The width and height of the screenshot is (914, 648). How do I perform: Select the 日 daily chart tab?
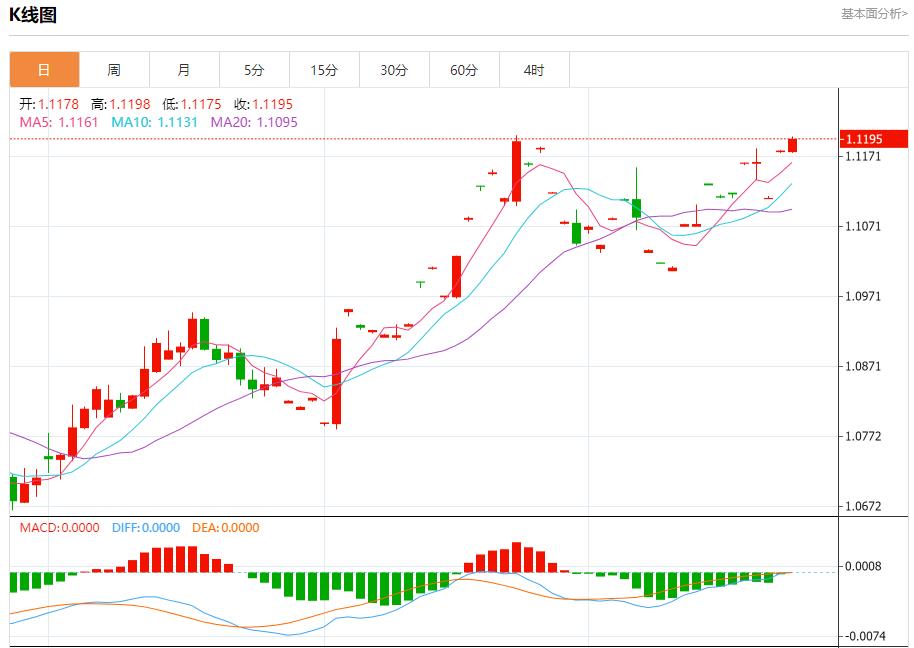[x=44, y=70]
